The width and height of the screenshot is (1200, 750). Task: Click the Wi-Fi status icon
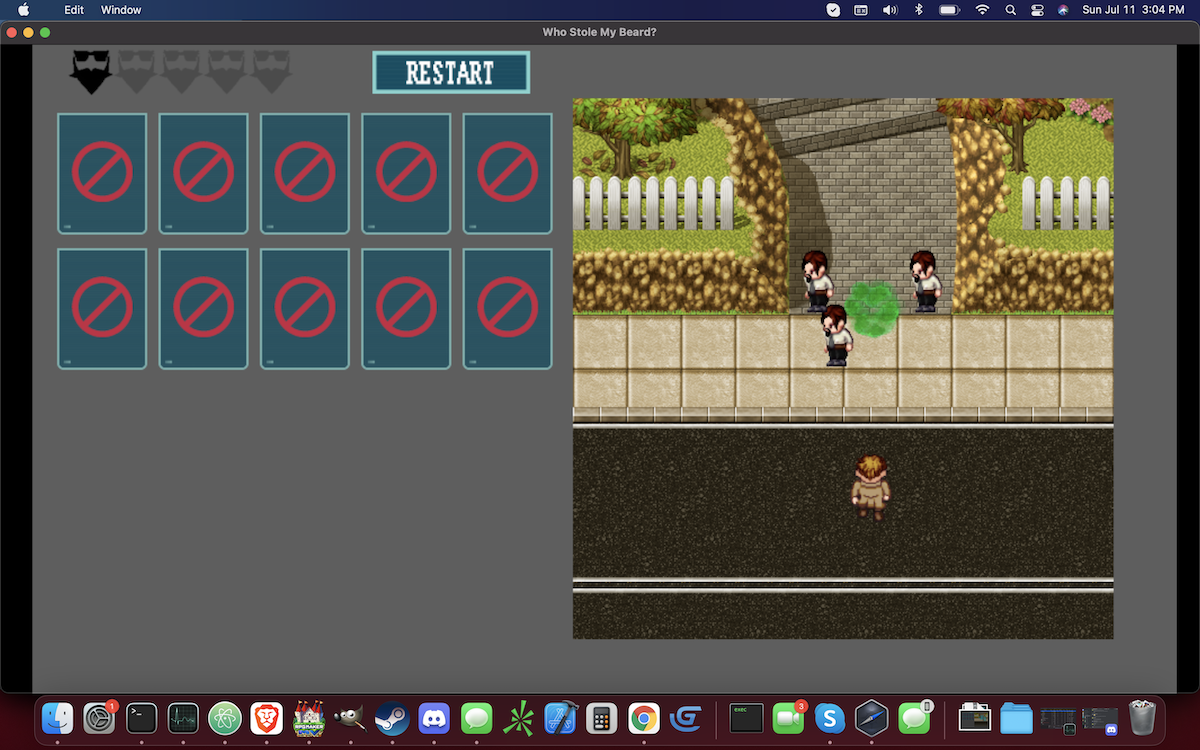982,10
